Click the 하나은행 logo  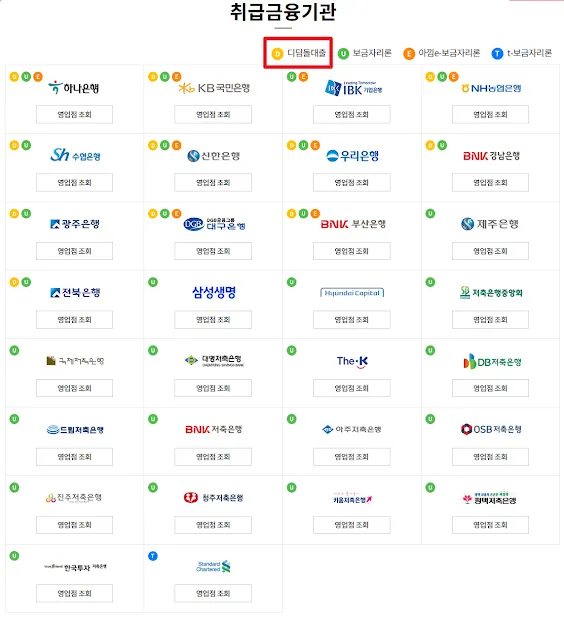(x=74, y=88)
